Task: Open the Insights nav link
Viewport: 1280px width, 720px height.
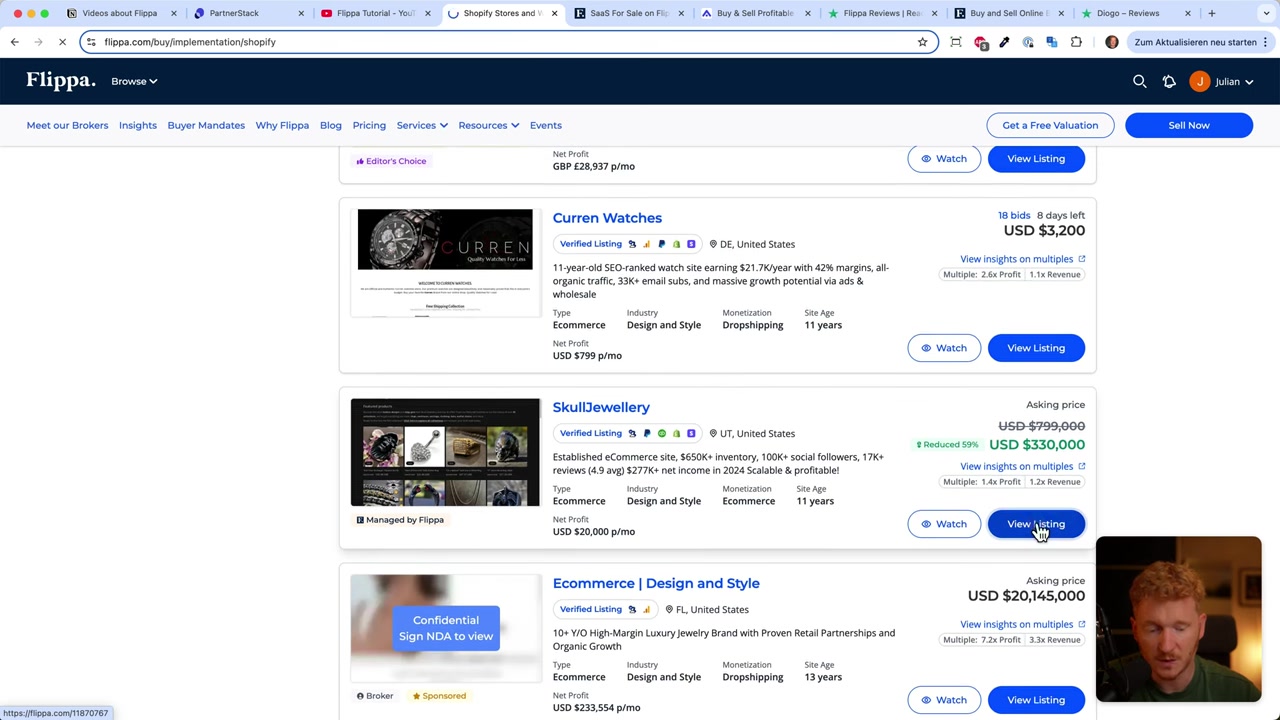Action: point(138,125)
